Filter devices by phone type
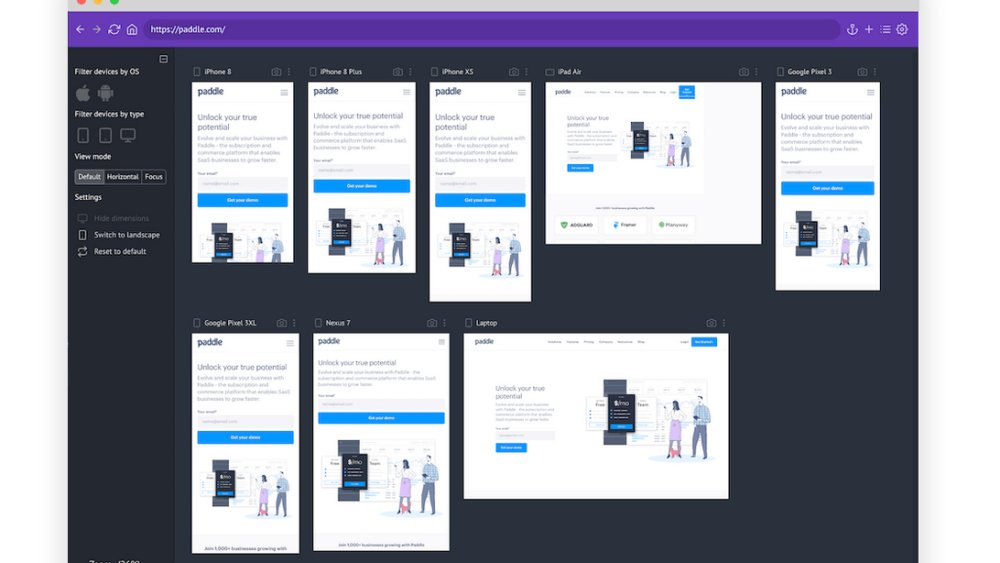This screenshot has width=1000, height=563. click(83, 135)
